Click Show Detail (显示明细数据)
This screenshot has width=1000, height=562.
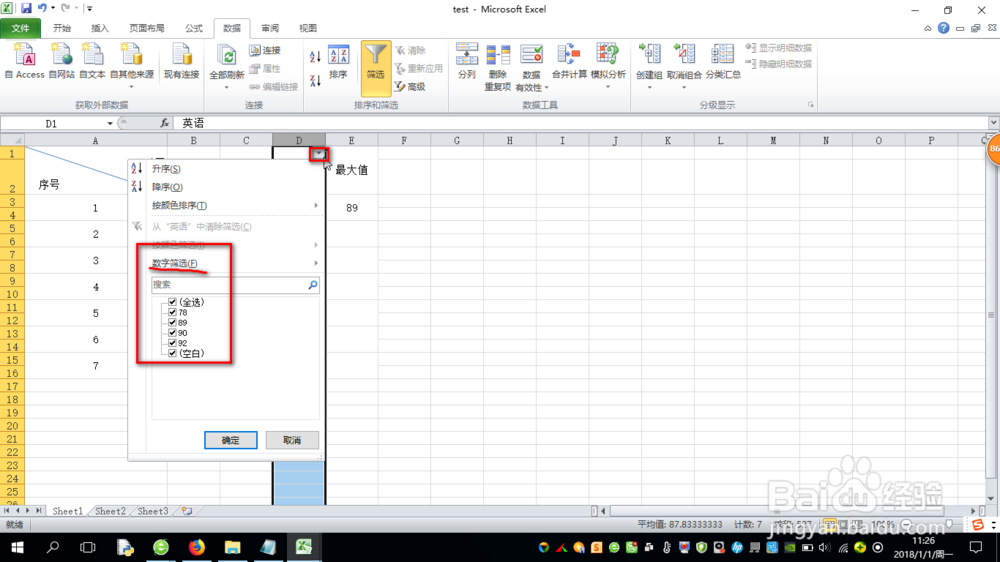point(779,48)
